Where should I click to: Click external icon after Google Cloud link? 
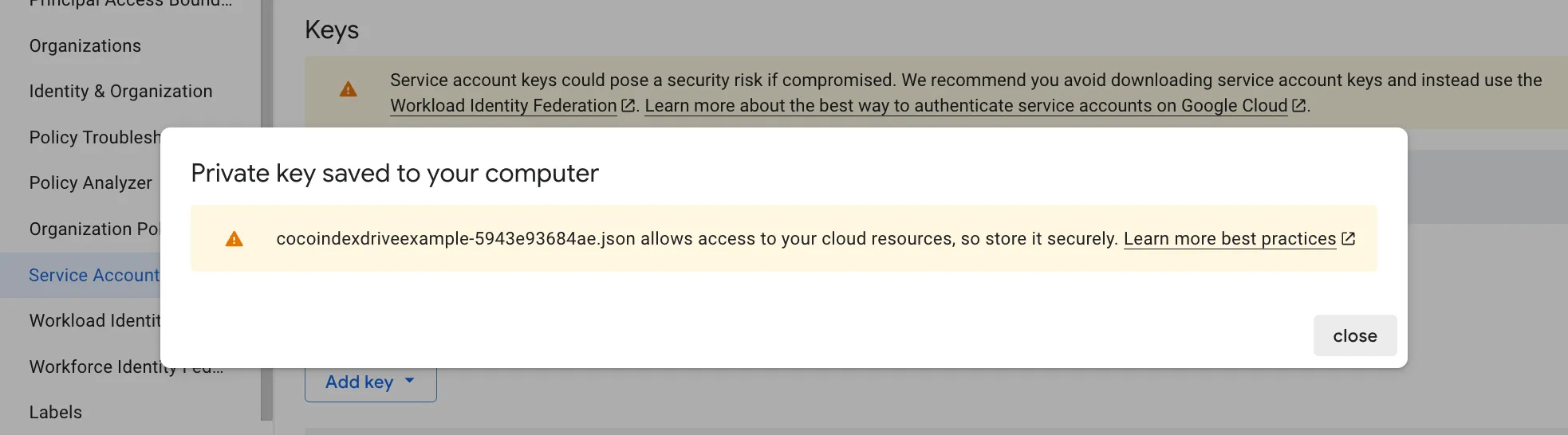click(x=1298, y=106)
